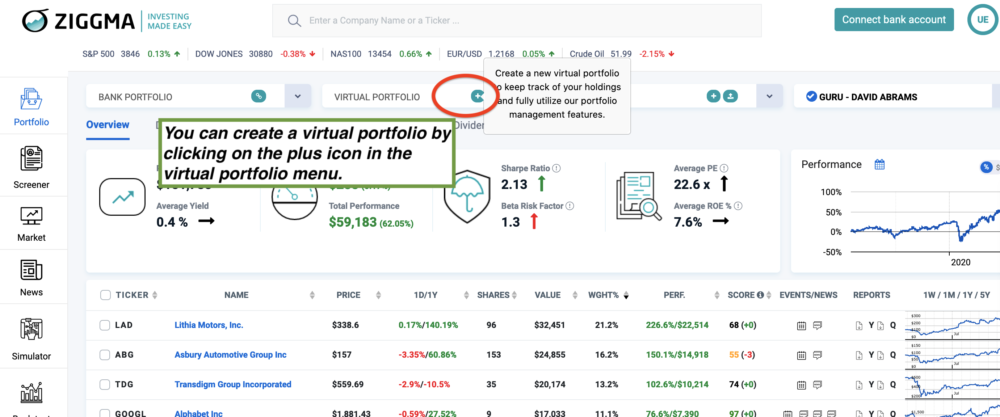The image size is (1000, 417).
Task: Focus the company name or ticker search field
Action: tap(517, 20)
